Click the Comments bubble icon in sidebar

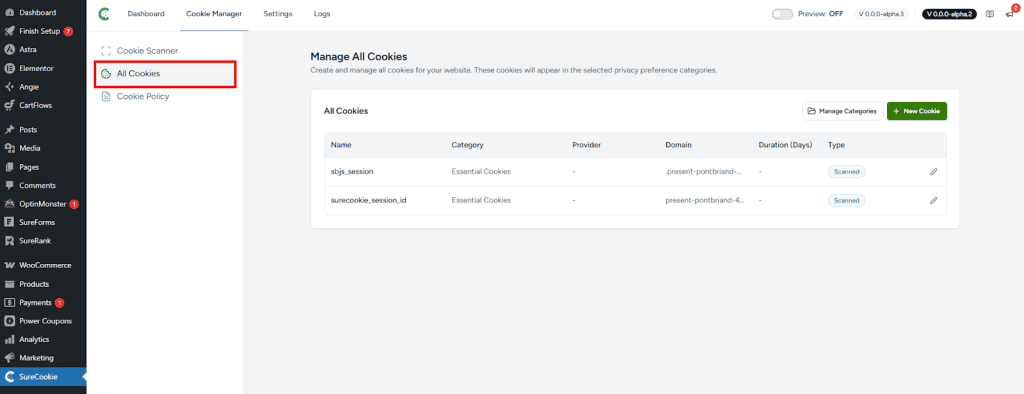pos(9,186)
